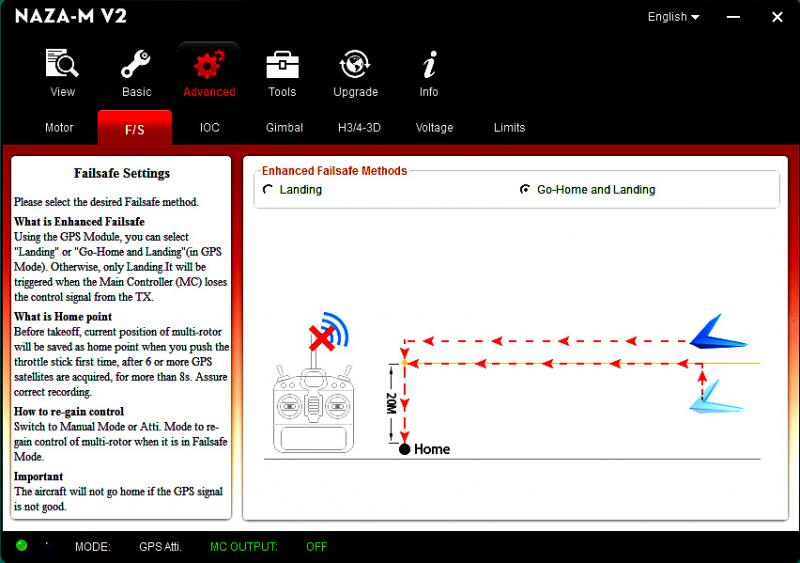Switch to the Motor tab
This screenshot has height=563, width=800.
59,128
